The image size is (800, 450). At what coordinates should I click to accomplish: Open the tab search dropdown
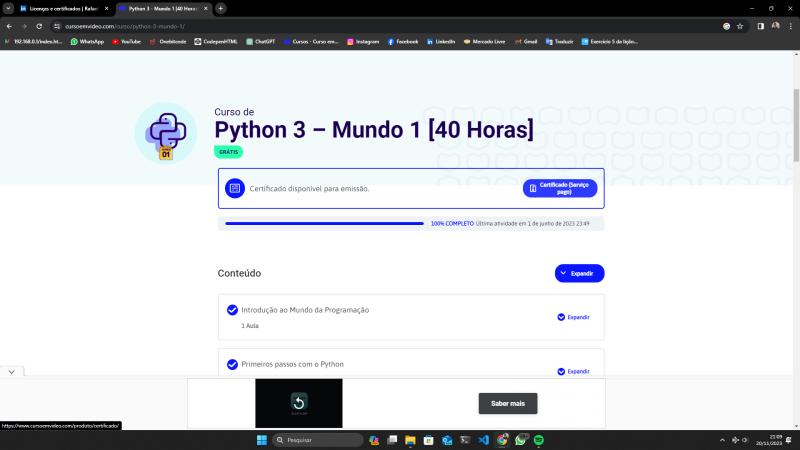pos(8,9)
